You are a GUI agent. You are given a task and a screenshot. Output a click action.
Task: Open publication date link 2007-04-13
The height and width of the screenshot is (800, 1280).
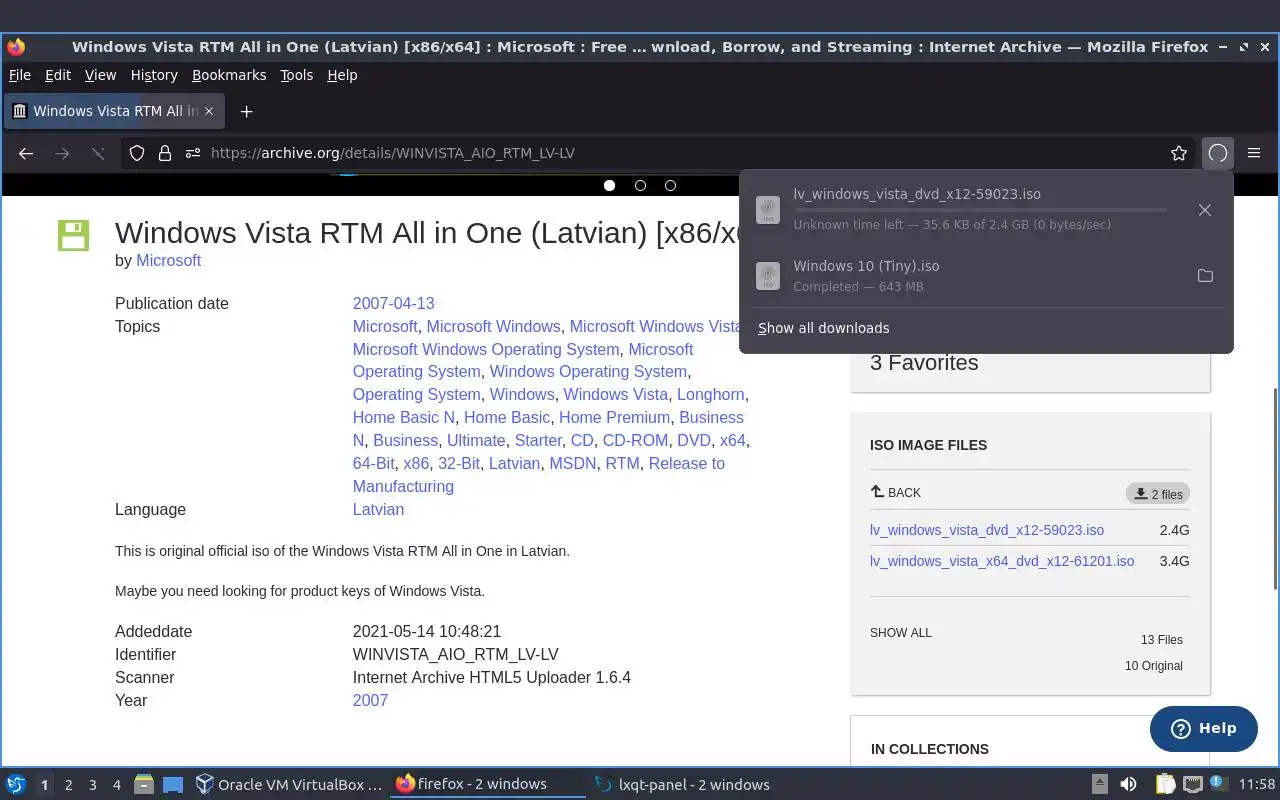click(x=393, y=303)
